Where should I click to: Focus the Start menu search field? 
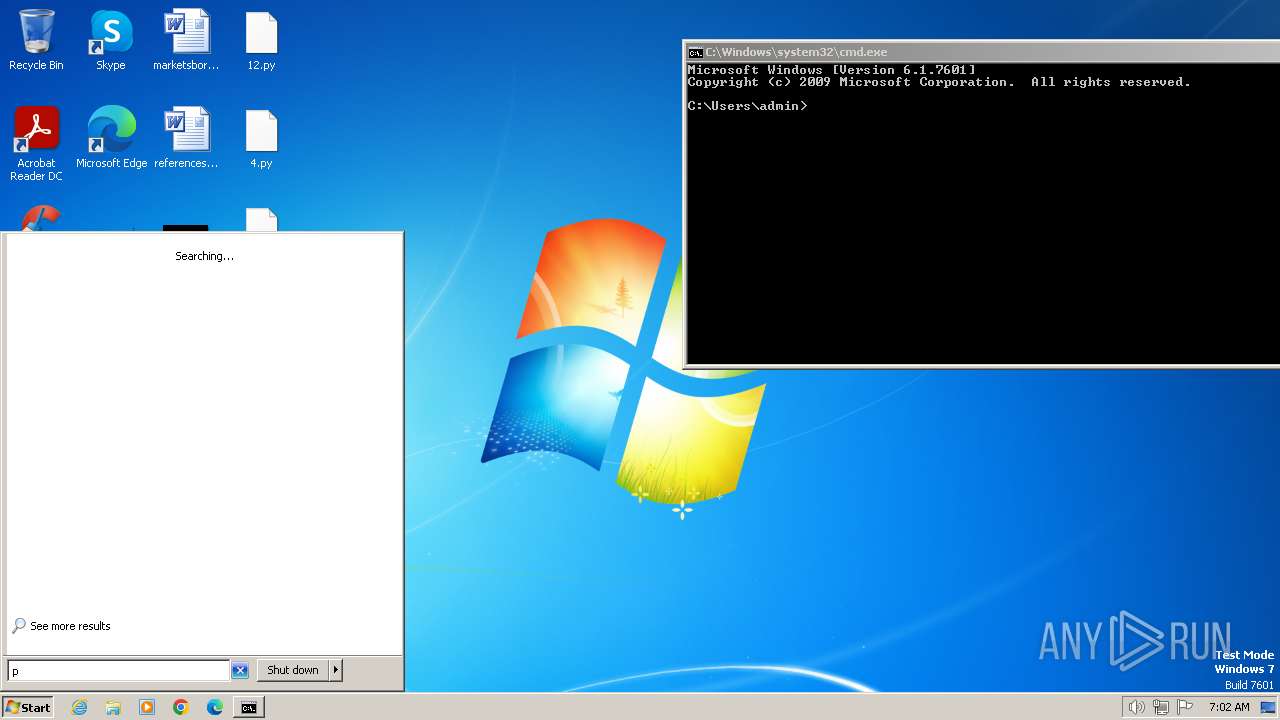pos(119,670)
